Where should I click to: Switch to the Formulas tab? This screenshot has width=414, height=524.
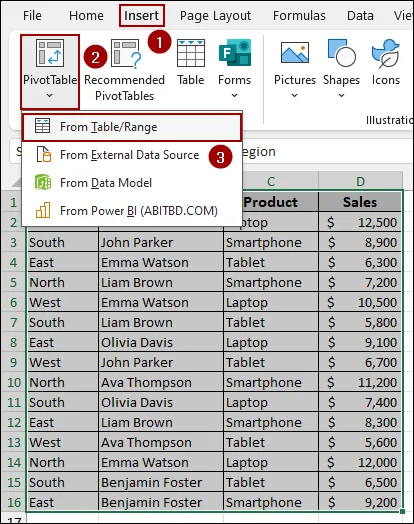click(x=299, y=15)
